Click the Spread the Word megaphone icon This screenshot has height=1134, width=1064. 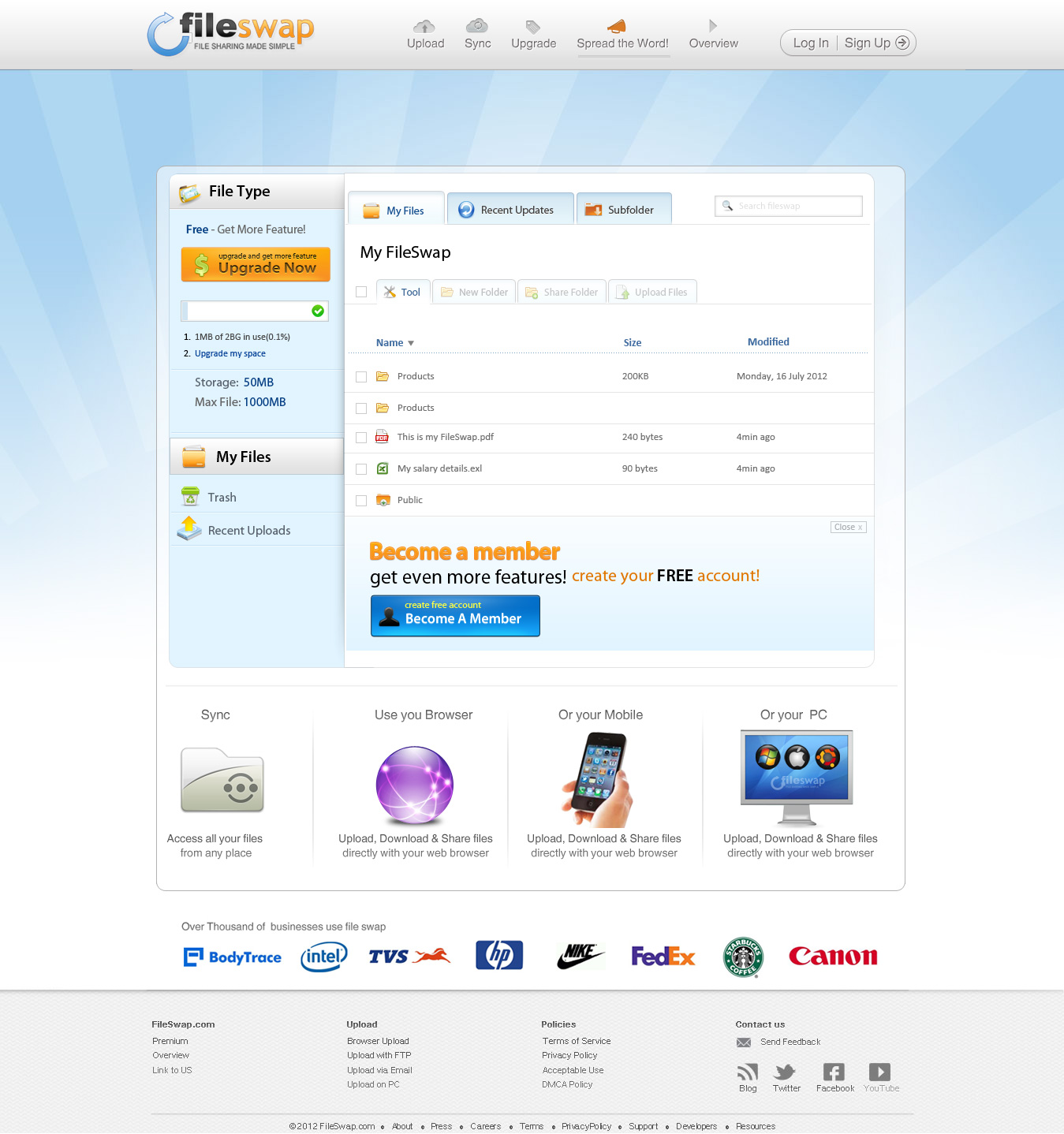point(617,27)
